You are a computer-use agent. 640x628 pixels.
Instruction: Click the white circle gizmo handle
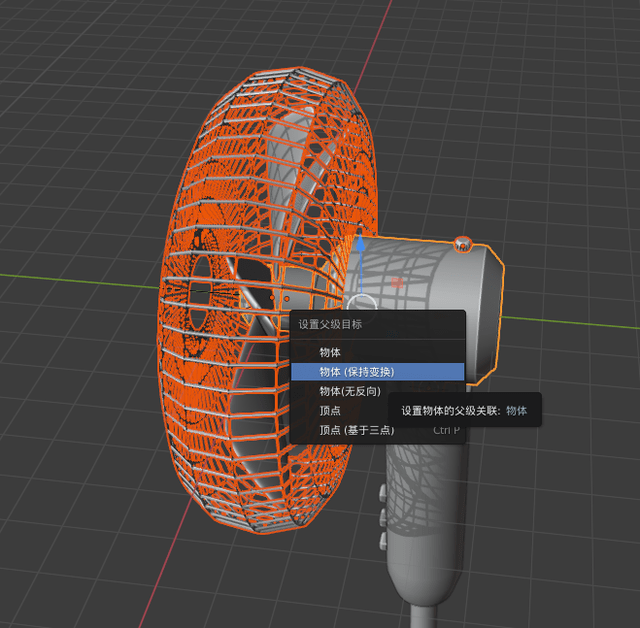tap(362, 303)
